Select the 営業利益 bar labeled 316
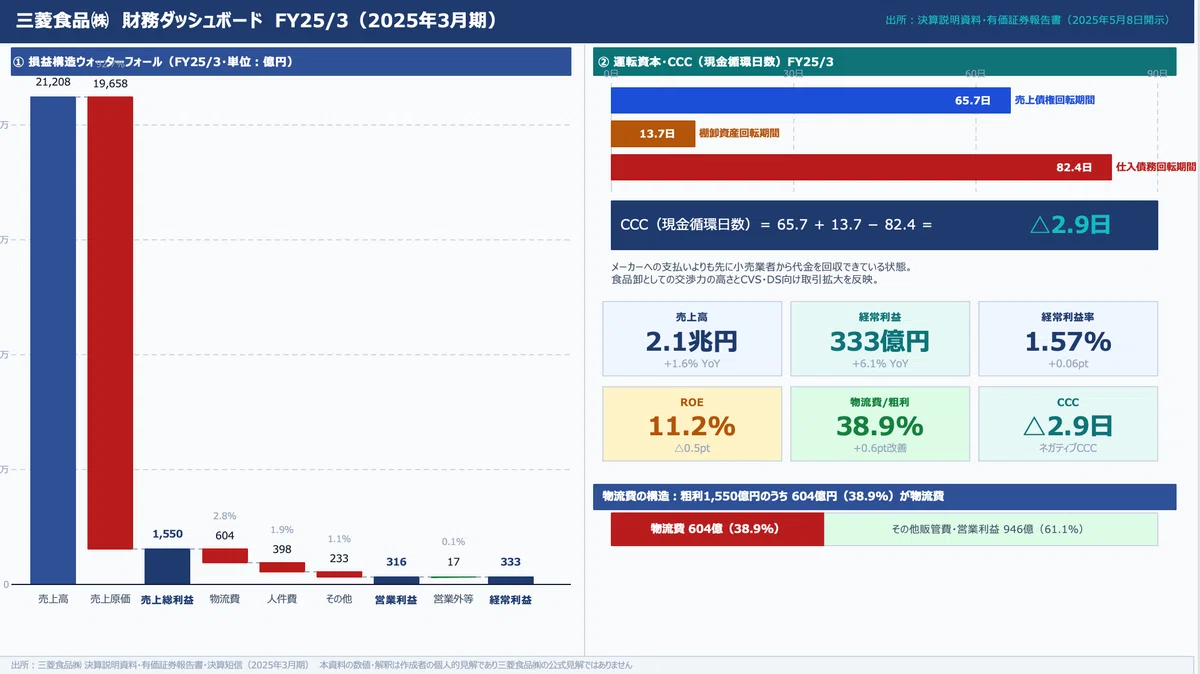1200x674 pixels. point(396,580)
